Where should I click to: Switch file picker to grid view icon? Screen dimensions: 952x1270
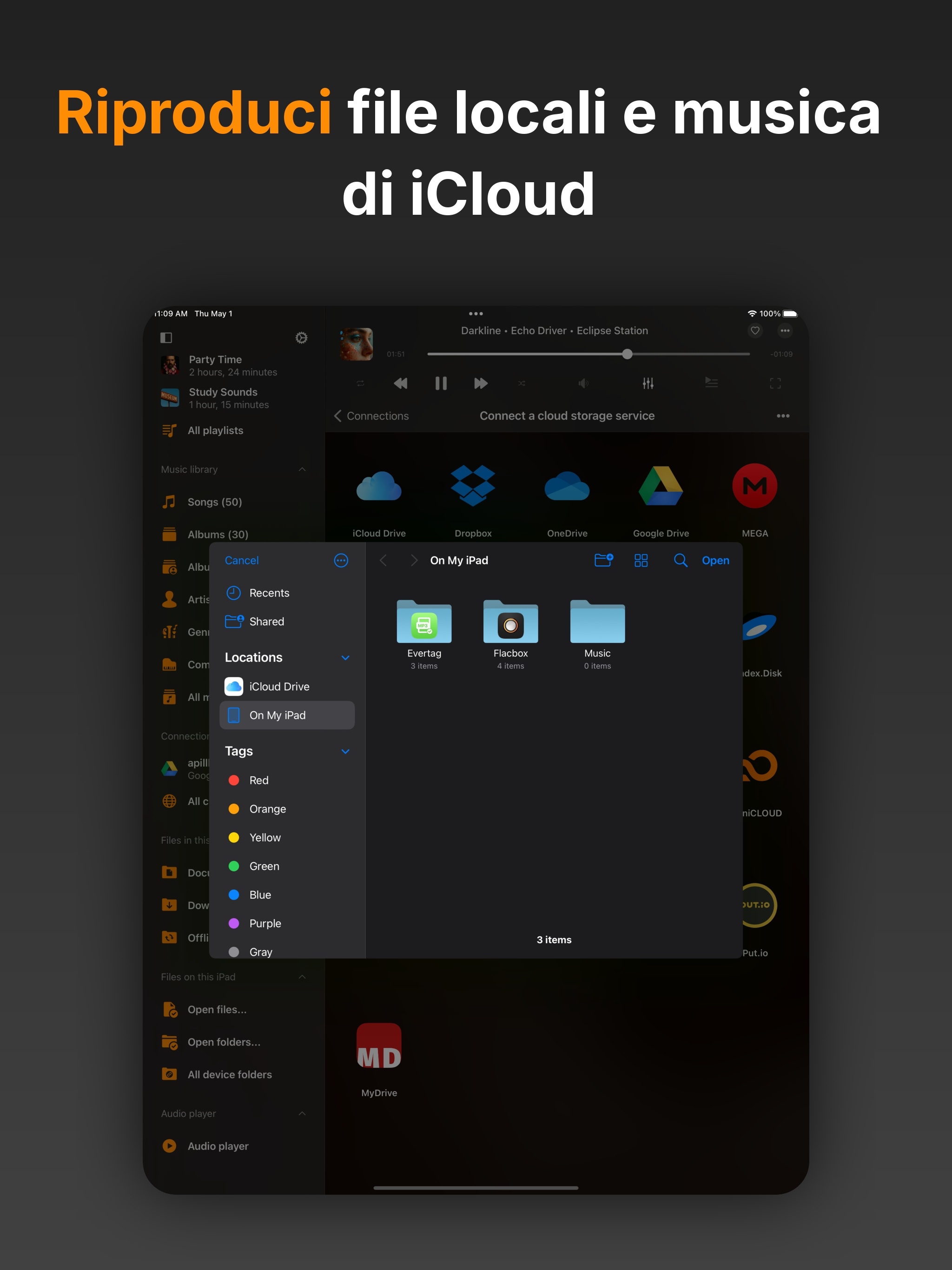coord(641,560)
